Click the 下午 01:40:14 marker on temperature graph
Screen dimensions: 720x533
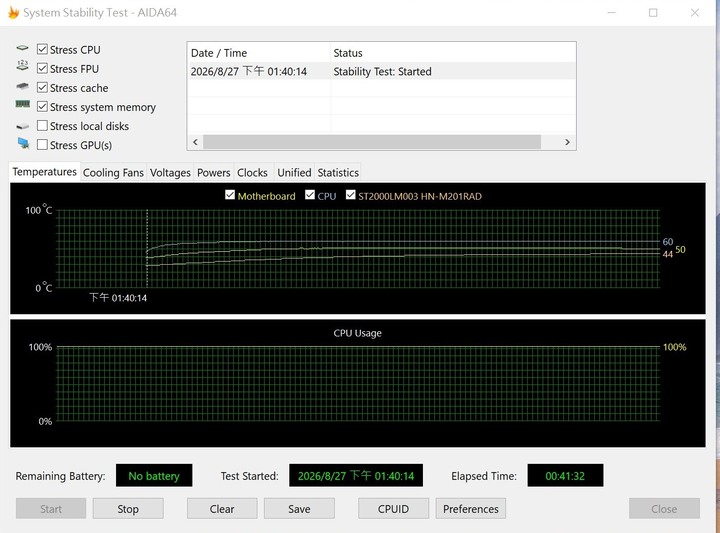point(118,298)
